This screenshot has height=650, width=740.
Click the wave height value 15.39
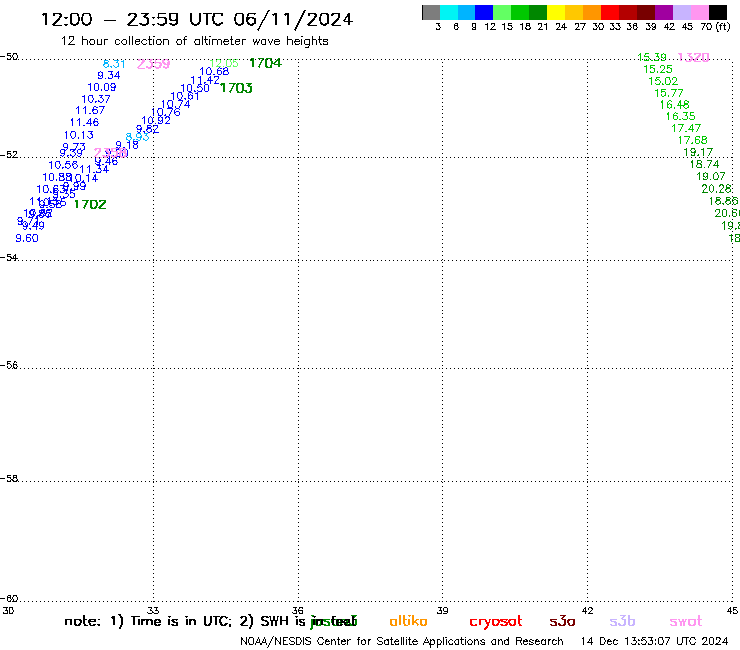(652, 57)
